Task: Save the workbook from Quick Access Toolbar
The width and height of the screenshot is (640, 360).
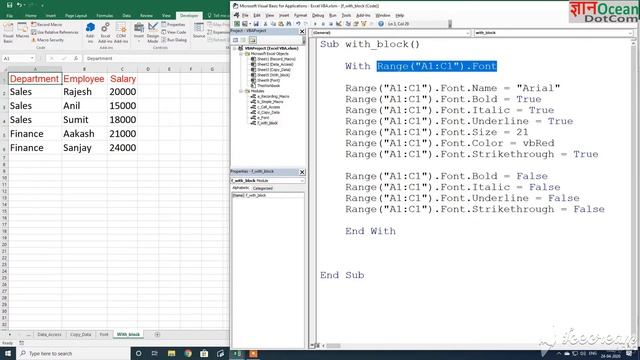Action: click(9, 5)
